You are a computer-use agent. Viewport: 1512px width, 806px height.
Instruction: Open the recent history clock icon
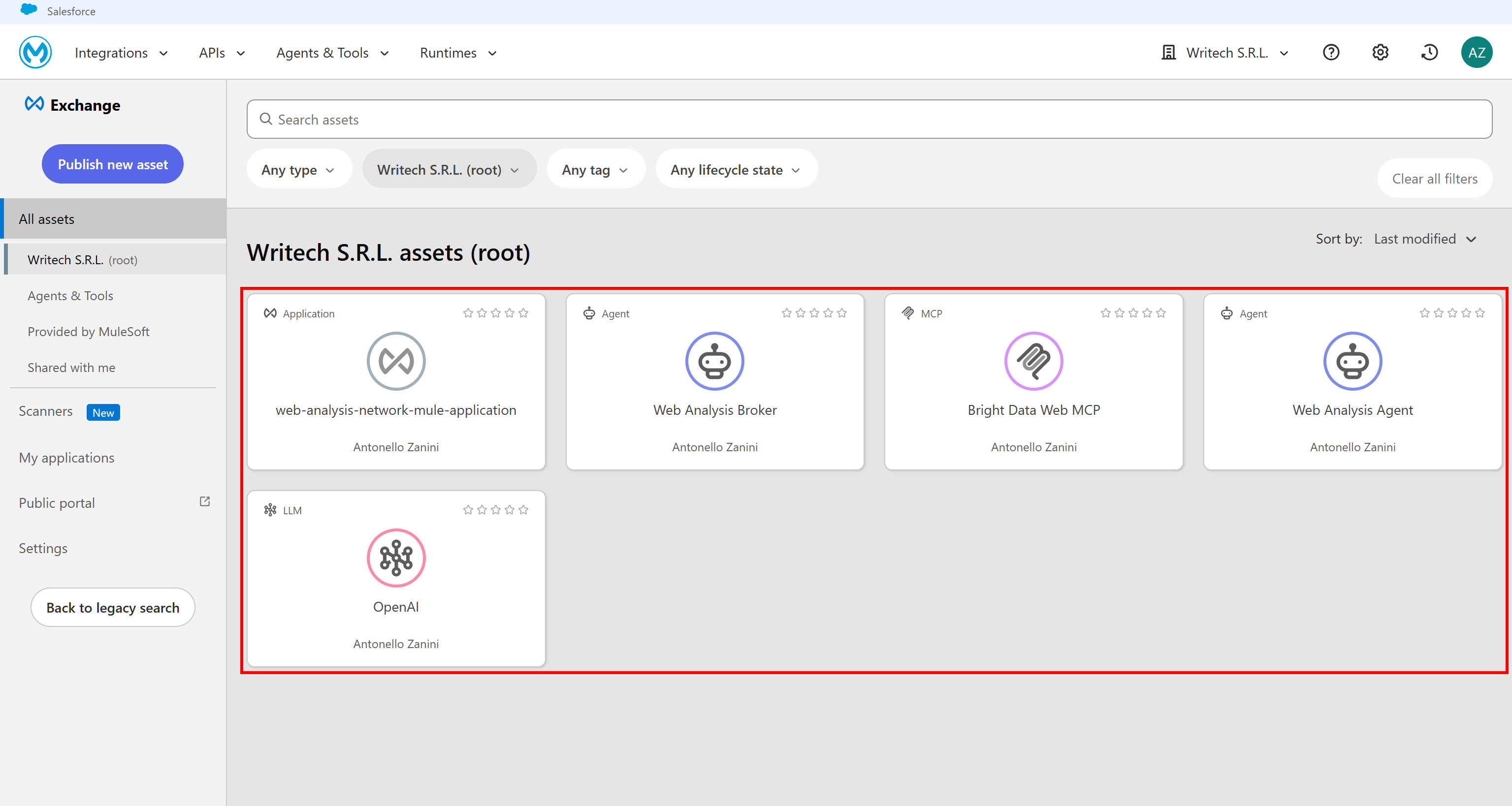pos(1429,53)
